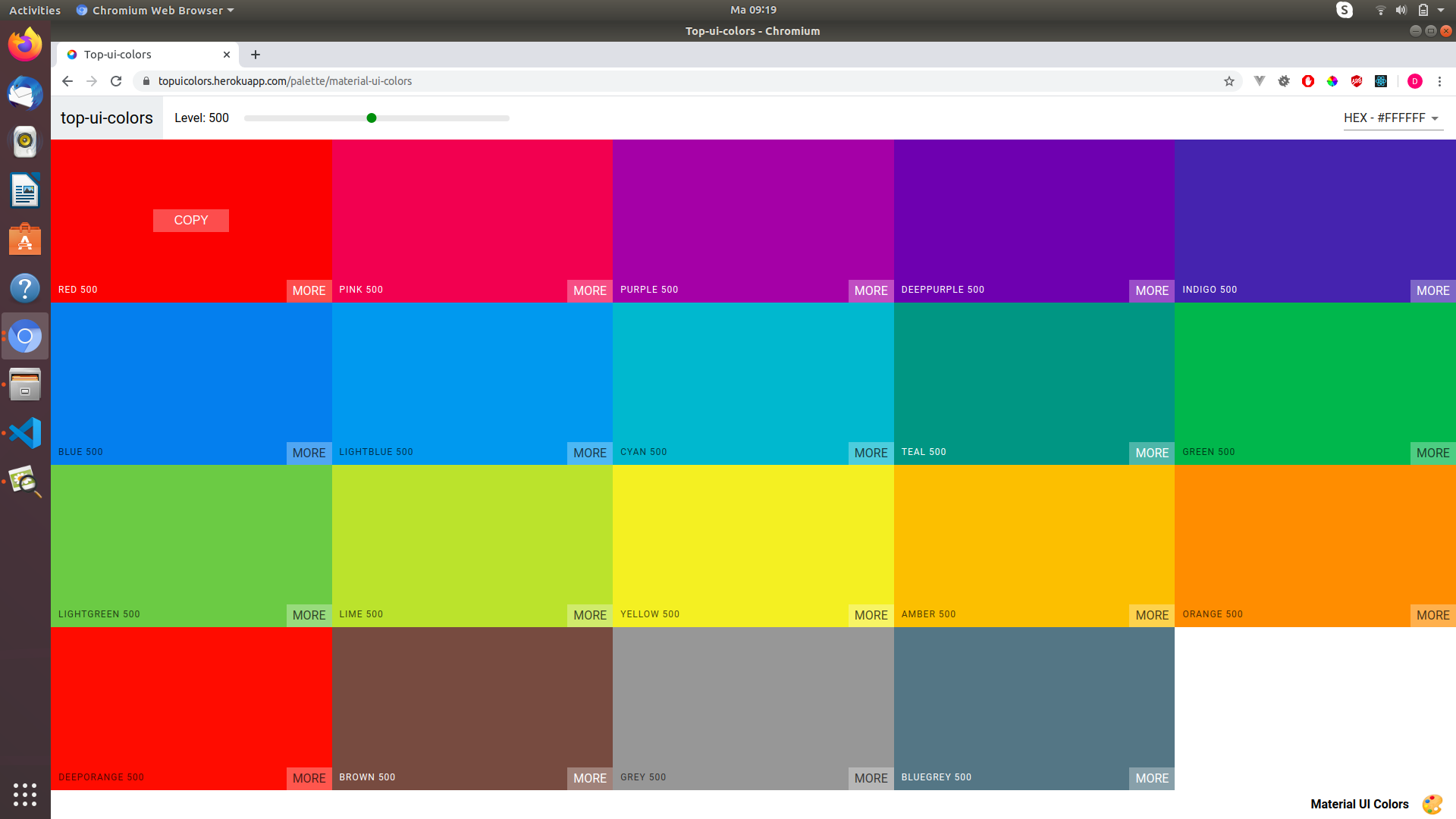Select the Top-ui-colors browser tab
Viewport: 1456px width, 819px height.
144,55
